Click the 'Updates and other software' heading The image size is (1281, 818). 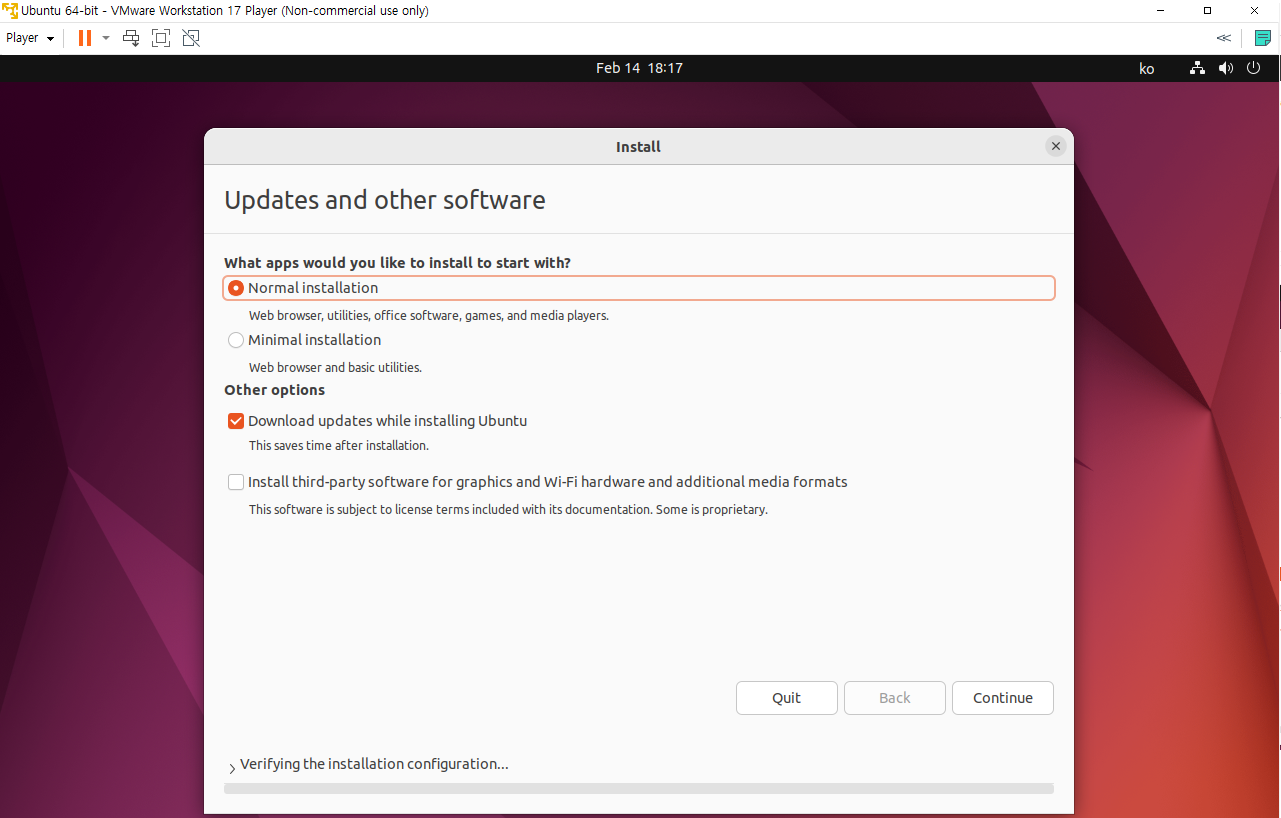[385, 200]
